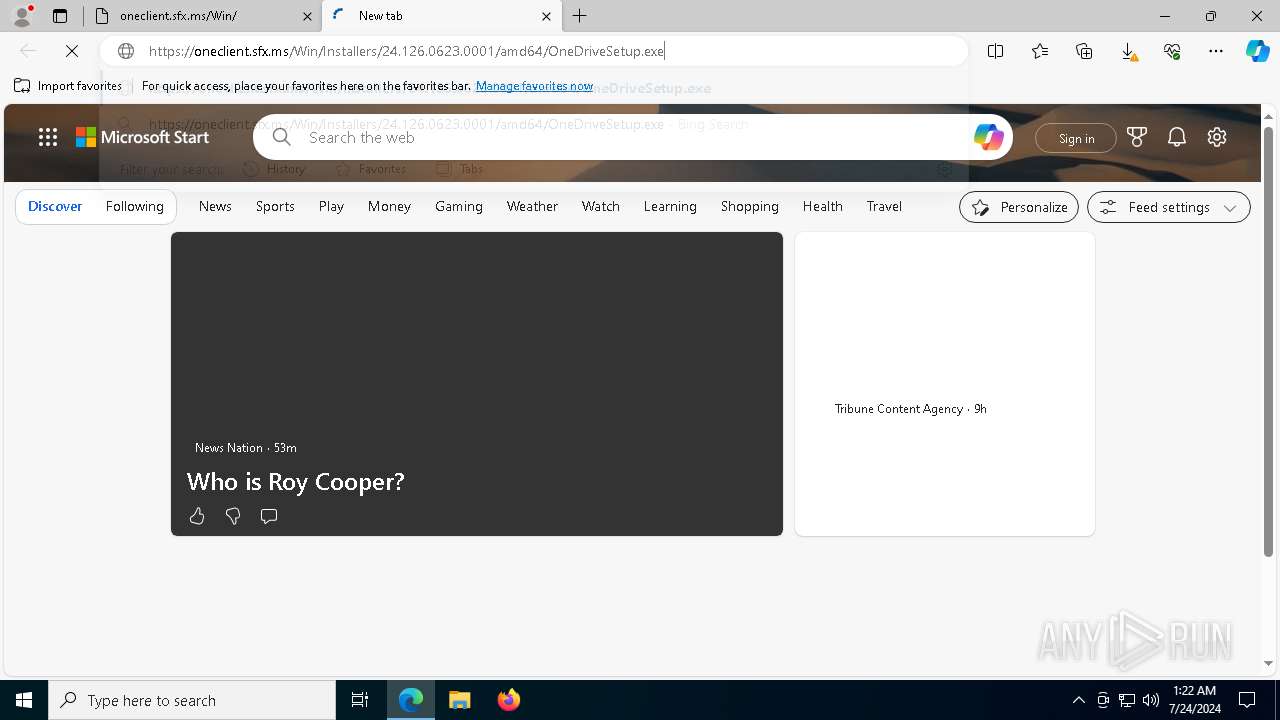Image resolution: width=1280 pixels, height=720 pixels.
Task: Open the Windows notification center
Action: tap(1247, 700)
